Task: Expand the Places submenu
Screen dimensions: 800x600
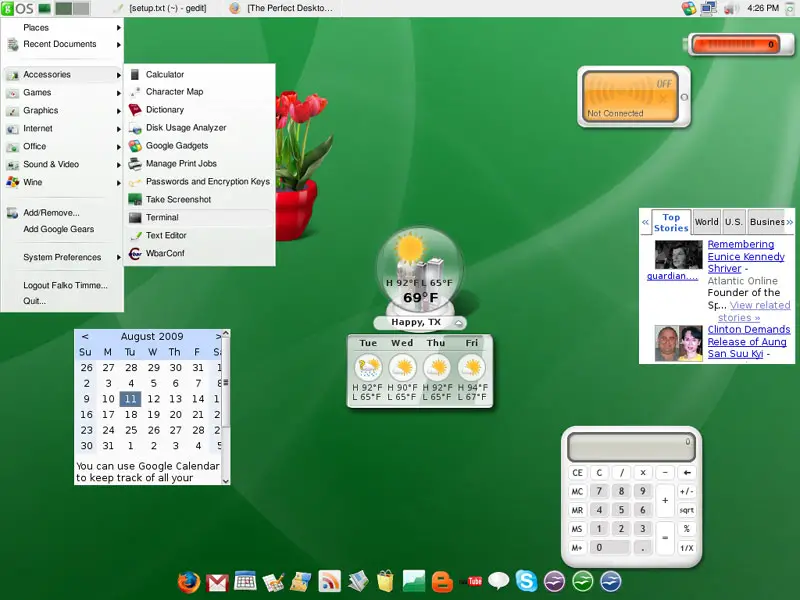Action: (x=63, y=28)
